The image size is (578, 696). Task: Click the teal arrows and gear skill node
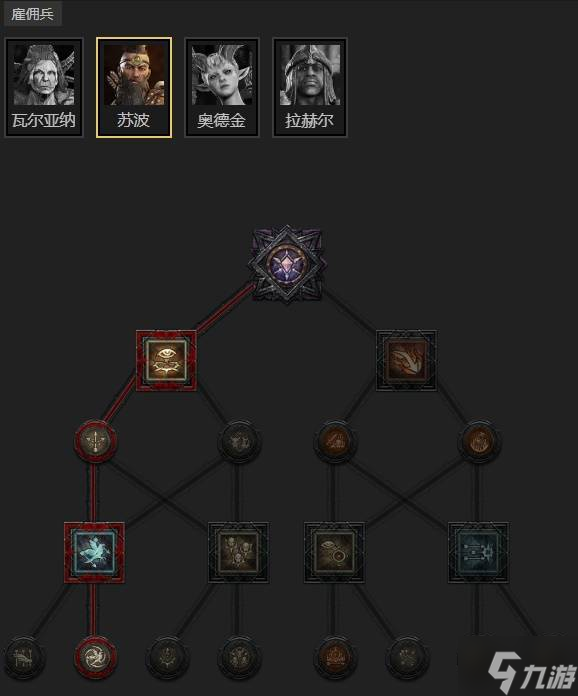click(x=478, y=553)
